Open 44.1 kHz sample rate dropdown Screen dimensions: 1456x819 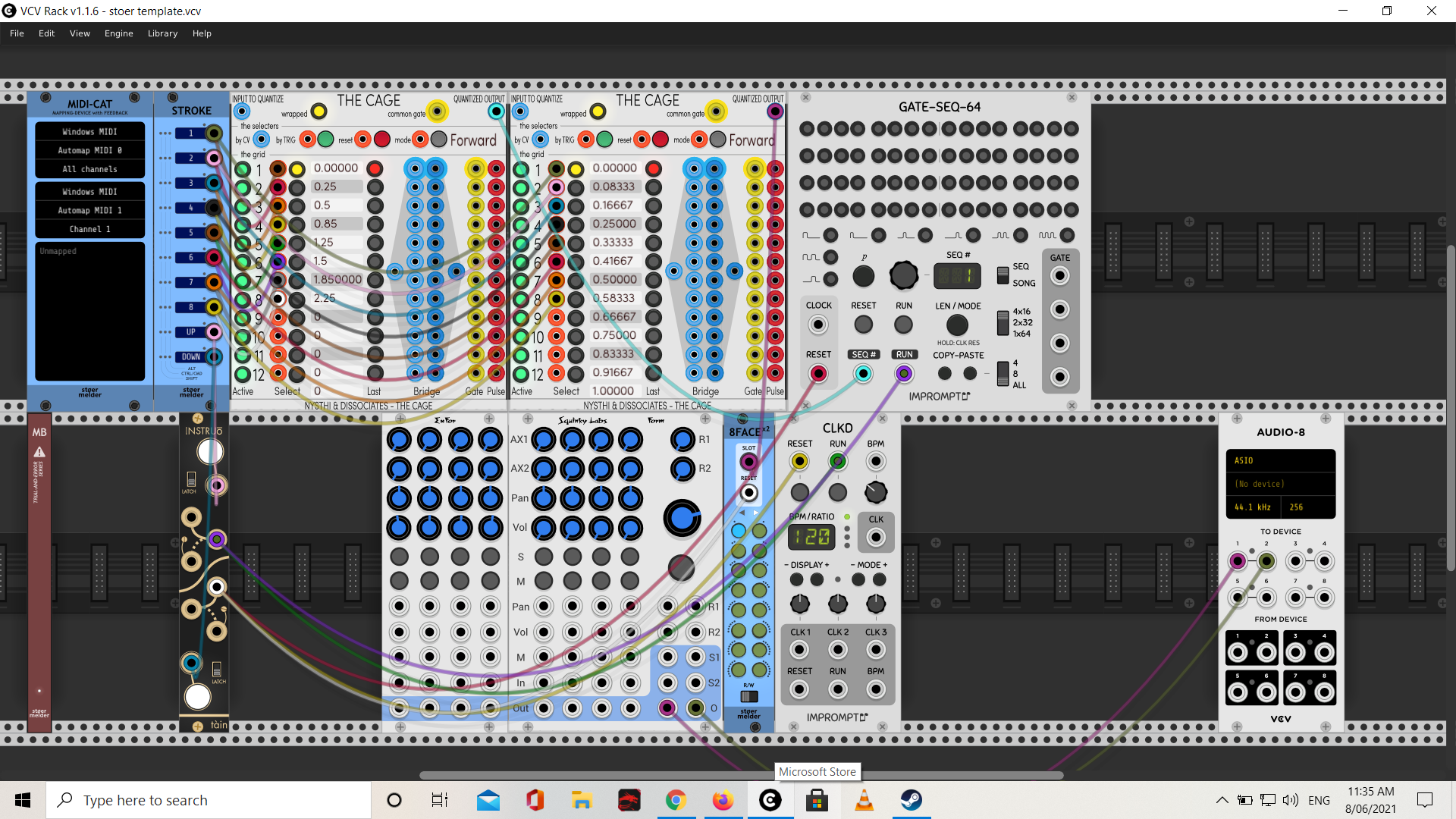coord(1253,507)
